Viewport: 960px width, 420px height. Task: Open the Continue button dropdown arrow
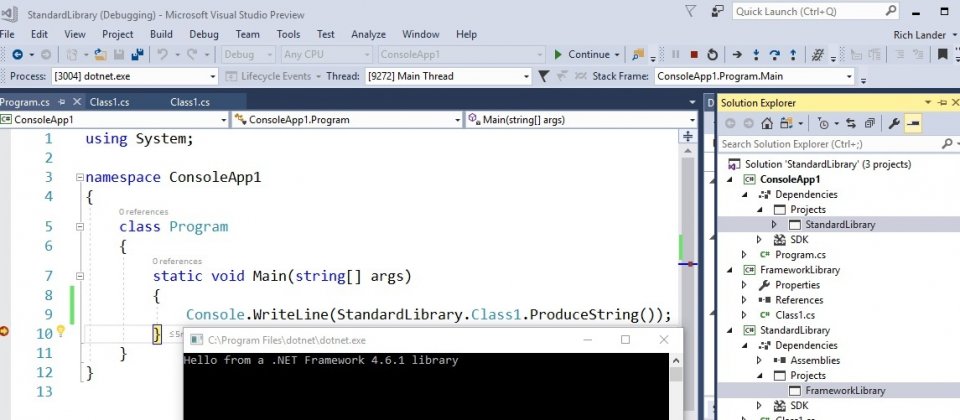(617, 54)
